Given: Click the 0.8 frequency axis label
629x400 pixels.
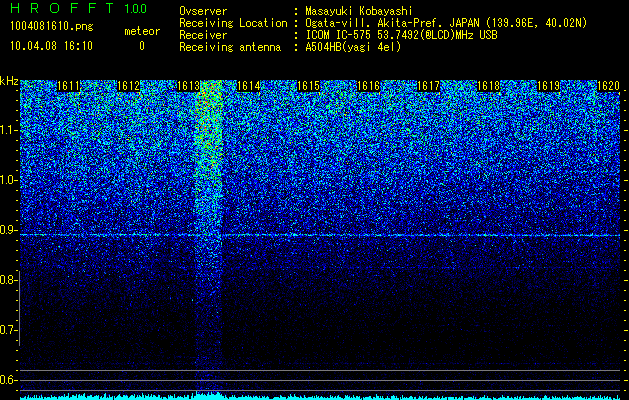Looking at the screenshot, I should coord(7,280).
